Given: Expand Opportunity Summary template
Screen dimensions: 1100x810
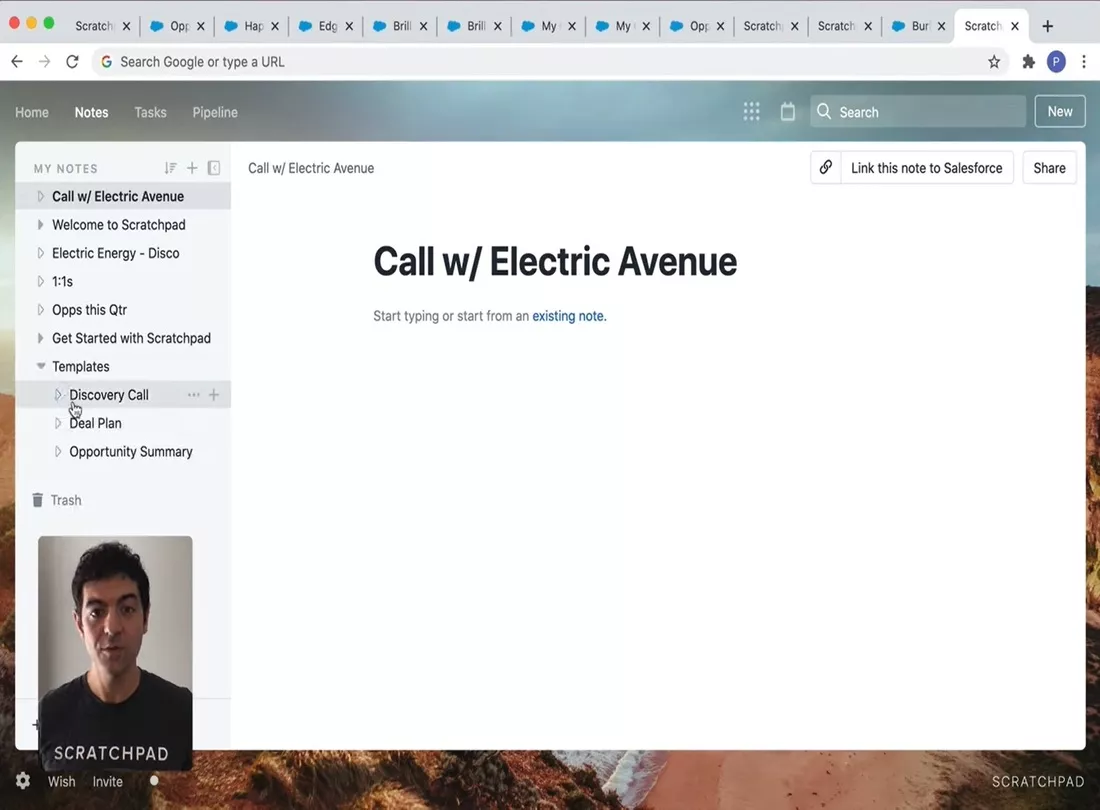Looking at the screenshot, I should 58,452.
